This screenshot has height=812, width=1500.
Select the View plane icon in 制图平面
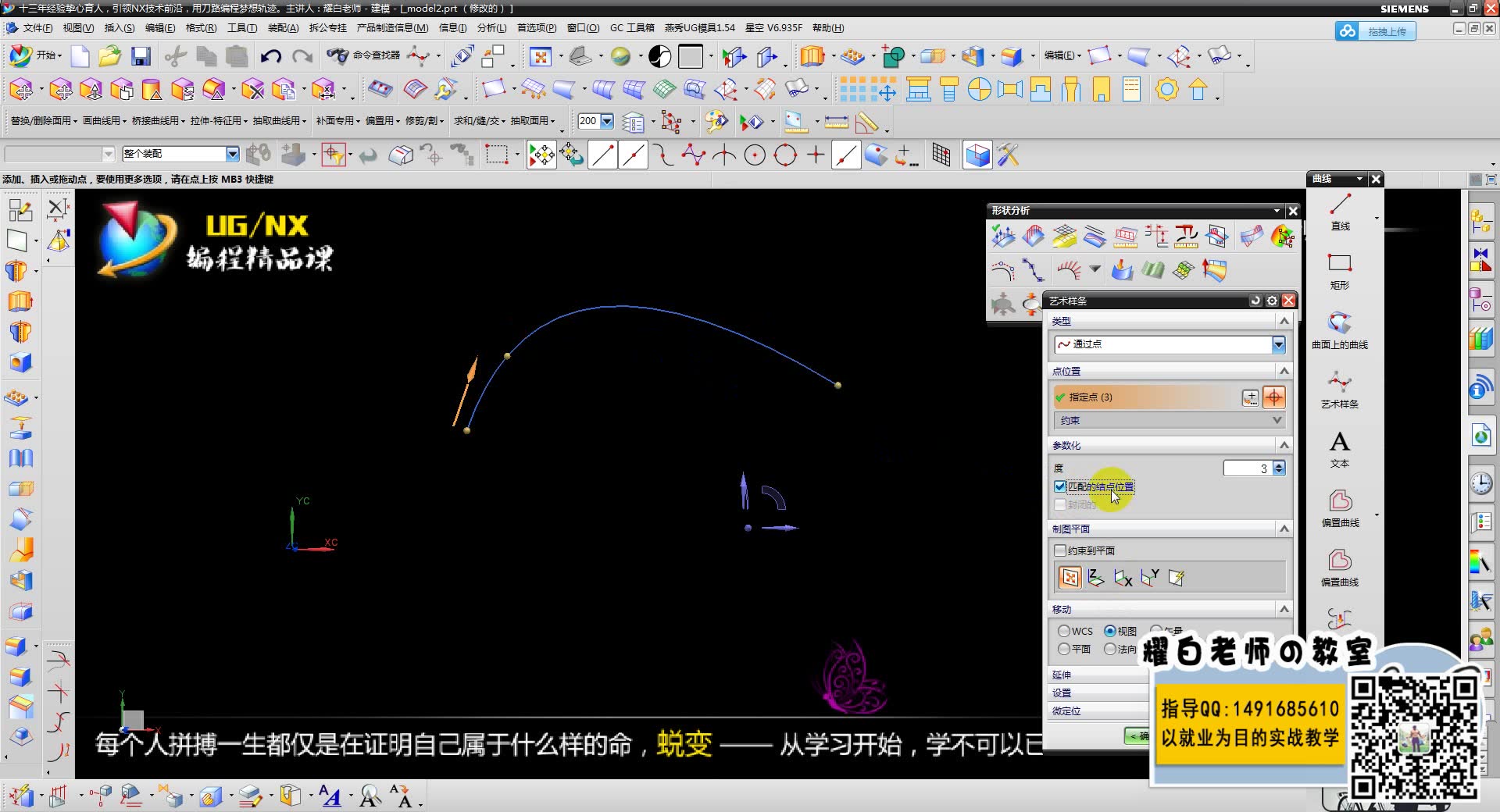tap(1070, 578)
